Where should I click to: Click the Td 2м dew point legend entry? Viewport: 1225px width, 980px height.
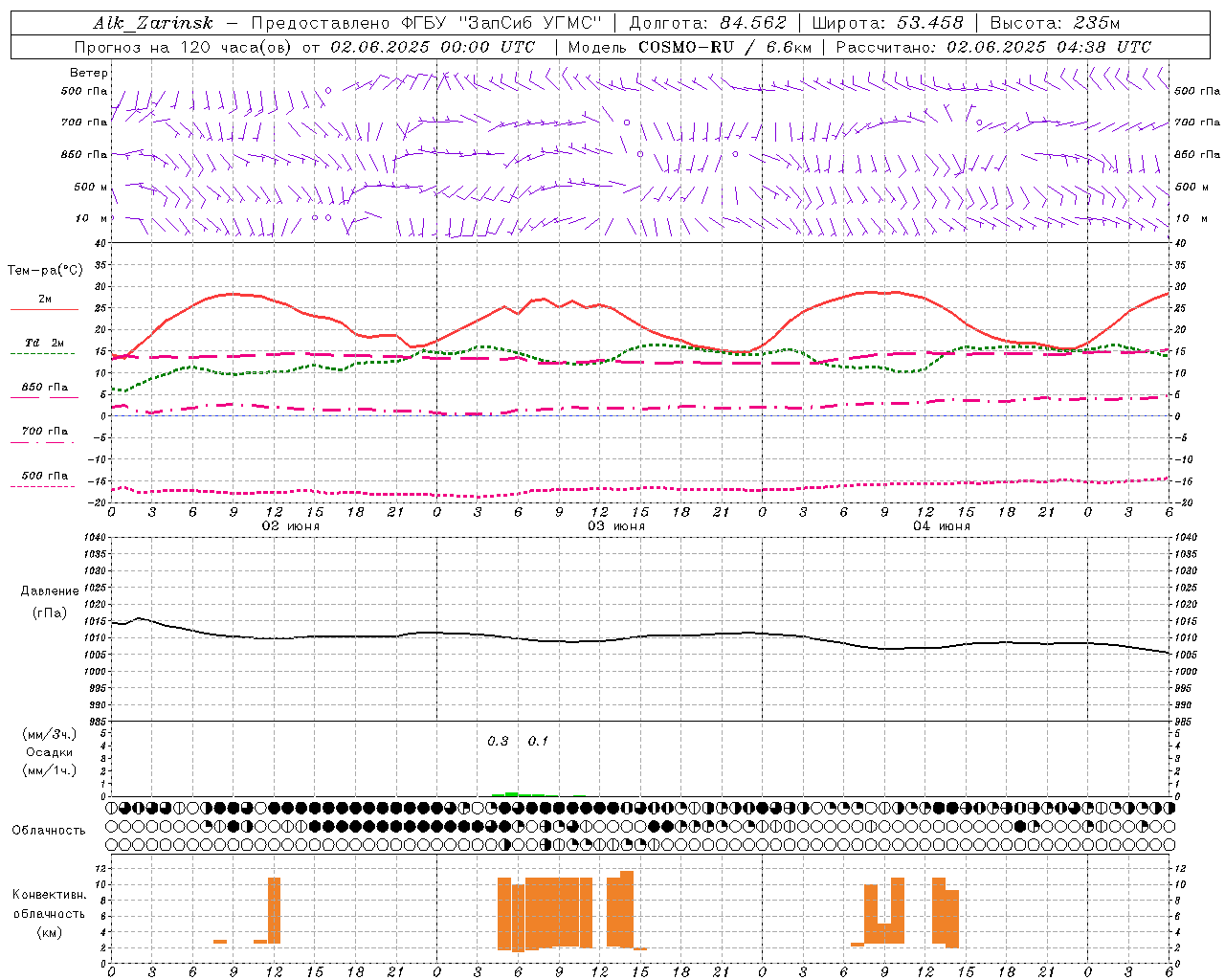[45, 343]
